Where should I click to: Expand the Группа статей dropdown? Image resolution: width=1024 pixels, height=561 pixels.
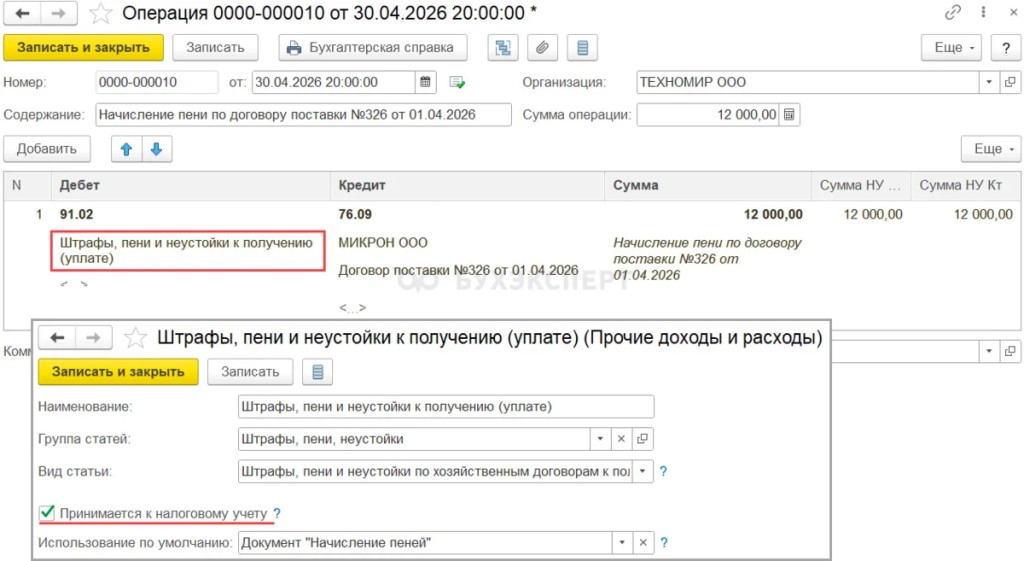600,439
